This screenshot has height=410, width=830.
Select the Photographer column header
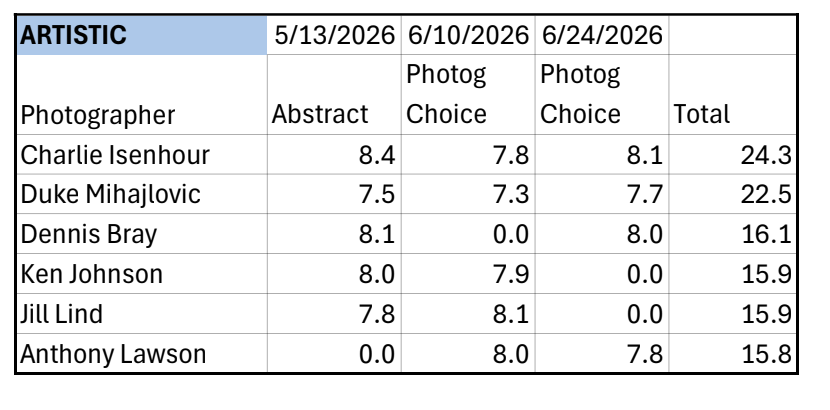[x=142, y=95]
